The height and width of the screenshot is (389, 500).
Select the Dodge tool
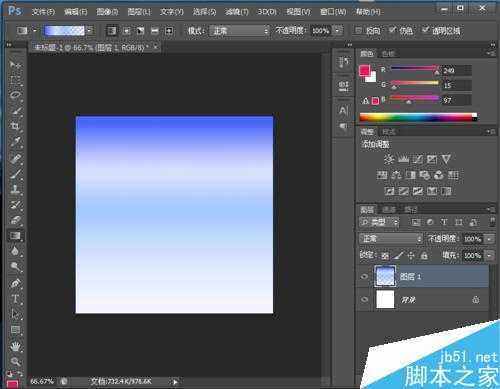click(15, 267)
